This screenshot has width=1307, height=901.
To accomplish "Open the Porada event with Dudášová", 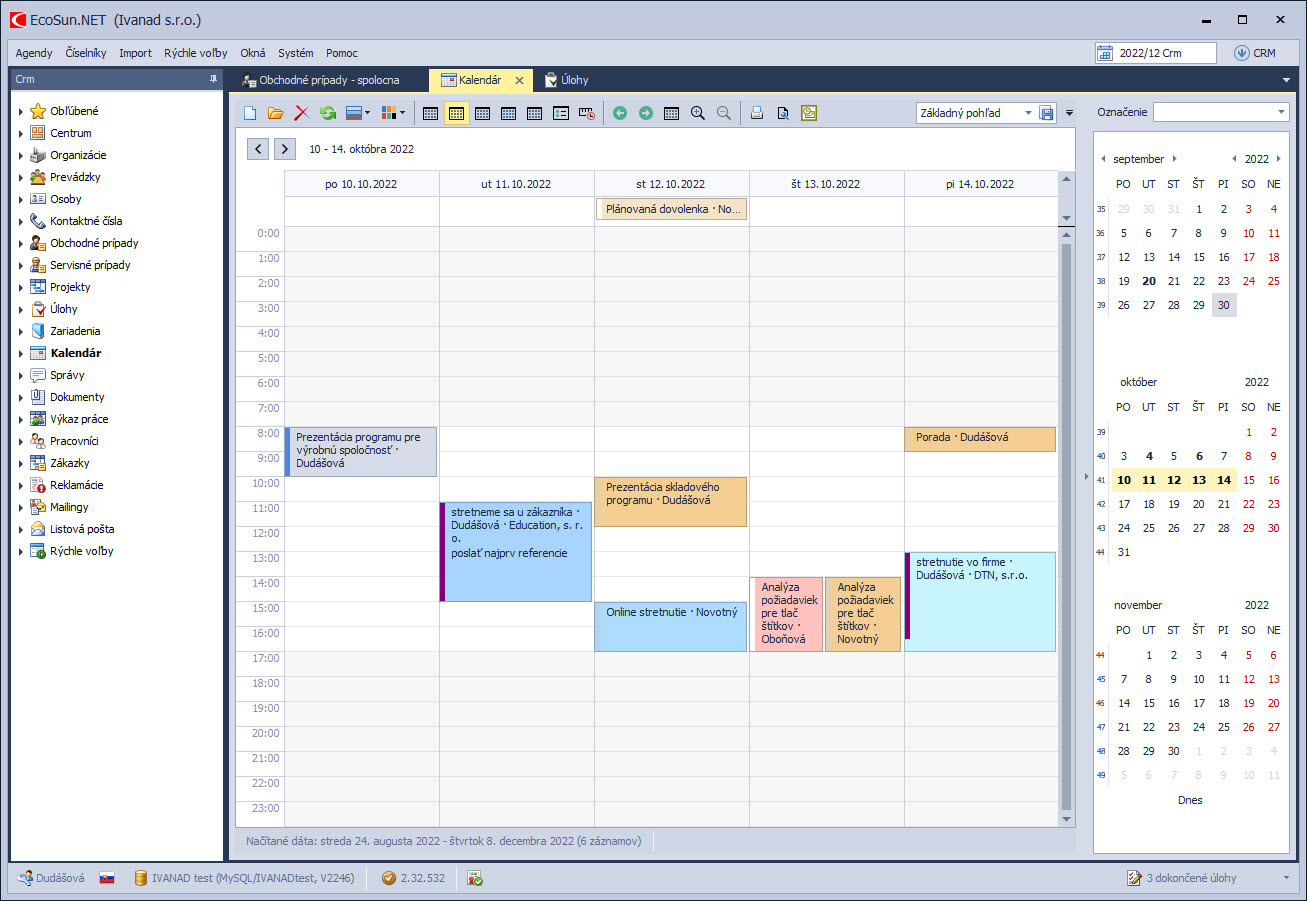I will (x=980, y=438).
